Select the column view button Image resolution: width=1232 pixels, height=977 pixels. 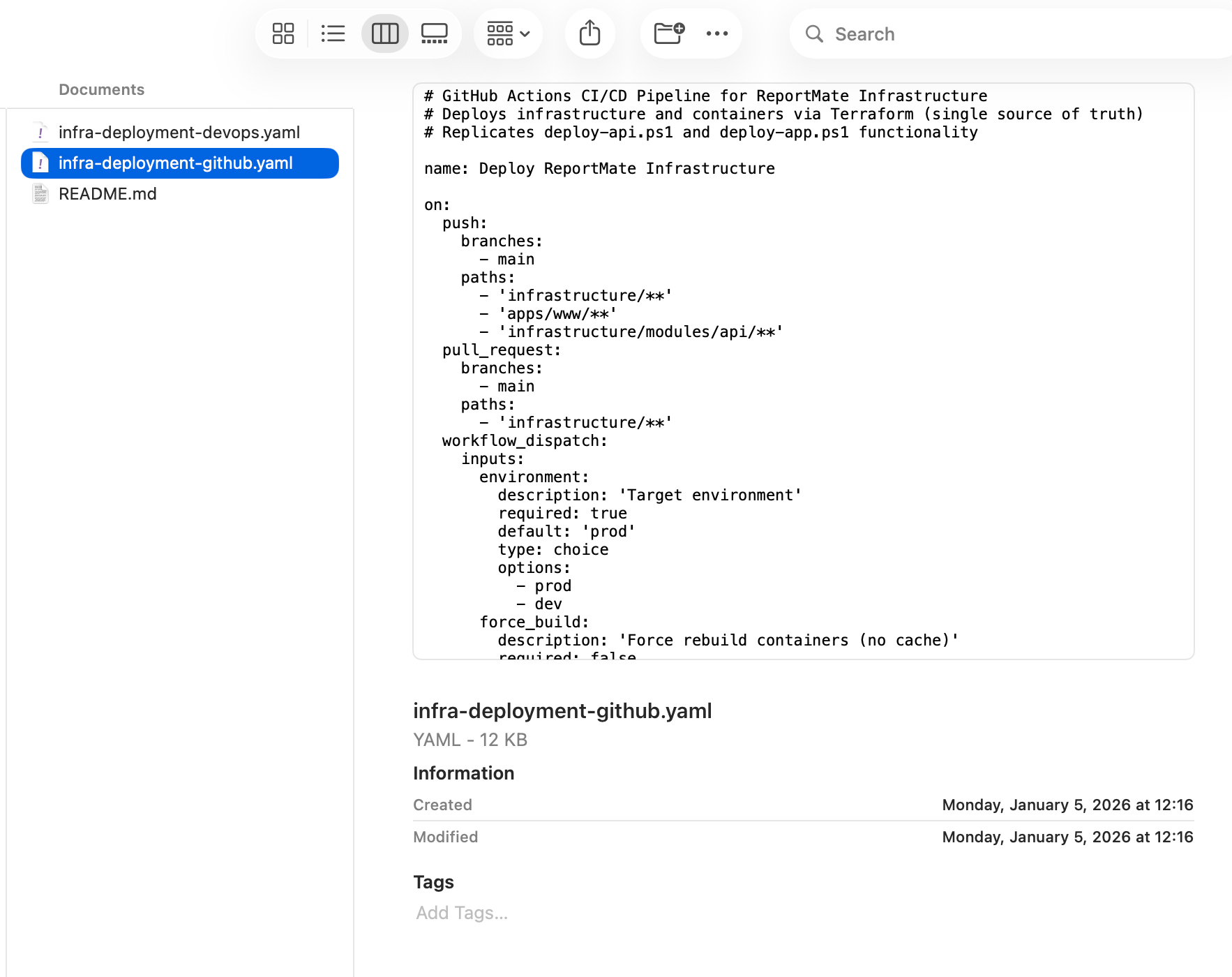pyautogui.click(x=384, y=33)
